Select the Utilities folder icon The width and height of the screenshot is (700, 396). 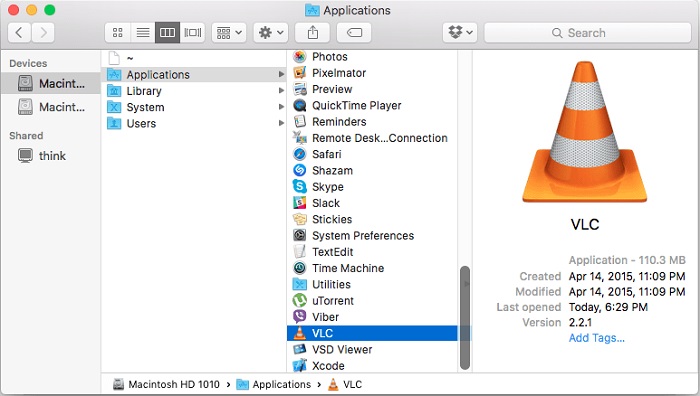click(300, 284)
